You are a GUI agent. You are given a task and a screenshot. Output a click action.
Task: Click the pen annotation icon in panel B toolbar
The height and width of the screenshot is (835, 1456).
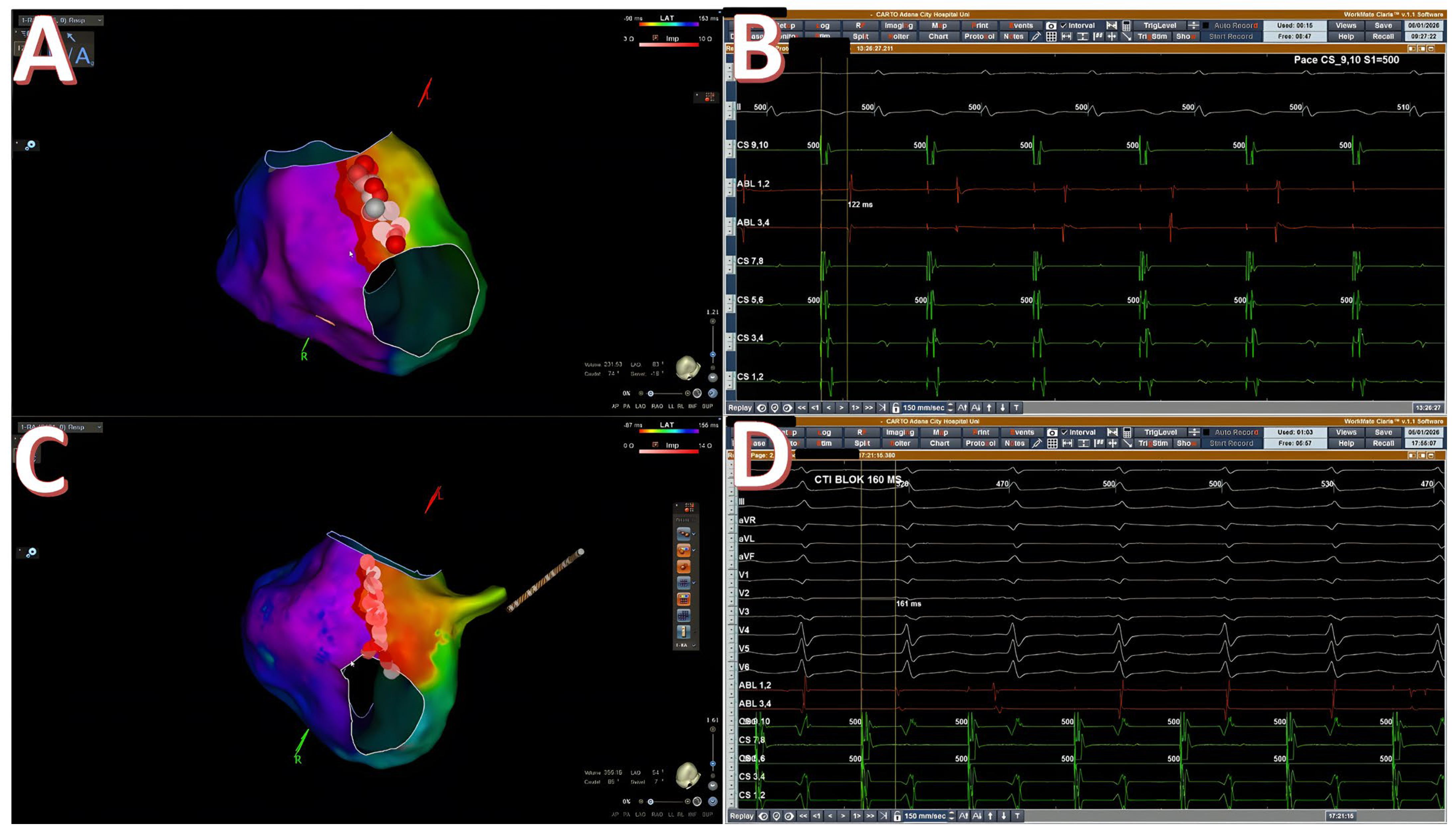point(1035,37)
